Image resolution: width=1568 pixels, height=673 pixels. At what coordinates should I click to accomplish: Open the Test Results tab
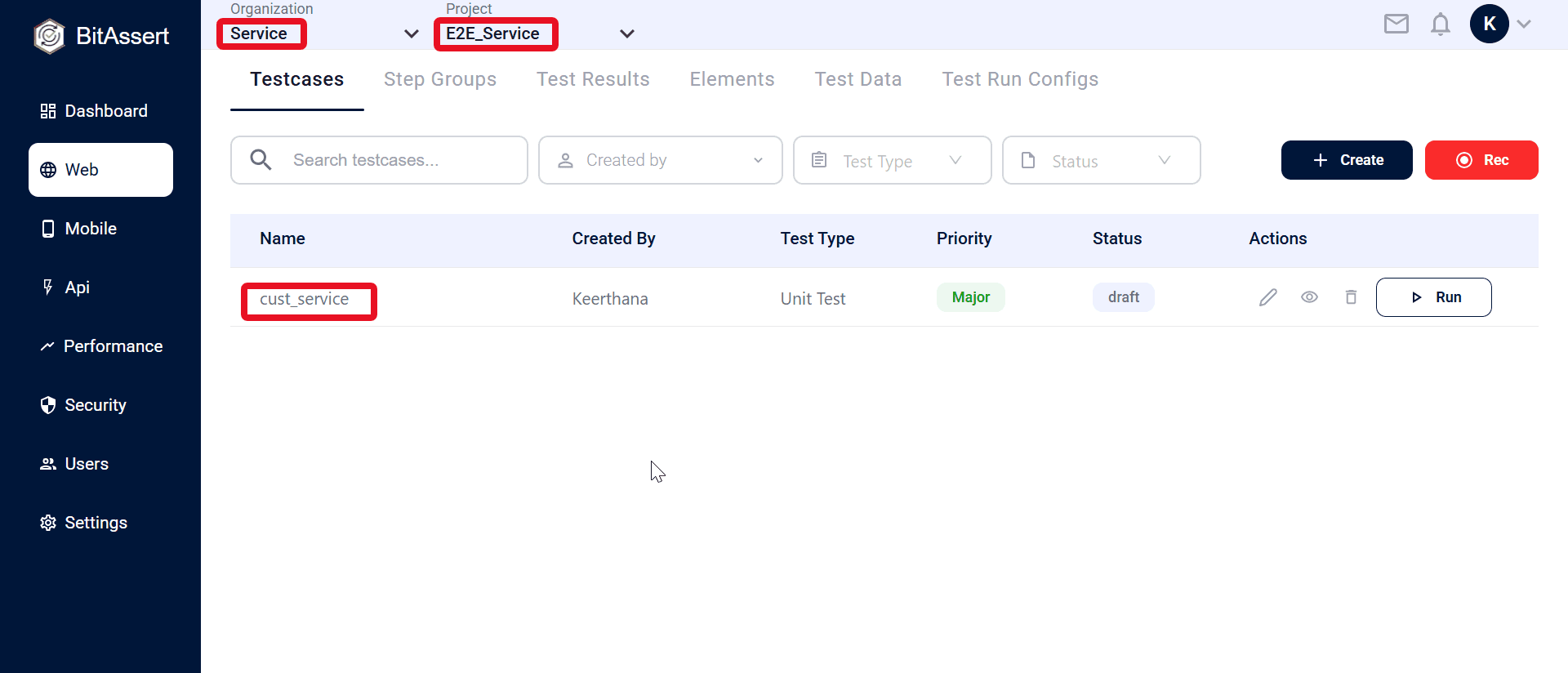(593, 79)
